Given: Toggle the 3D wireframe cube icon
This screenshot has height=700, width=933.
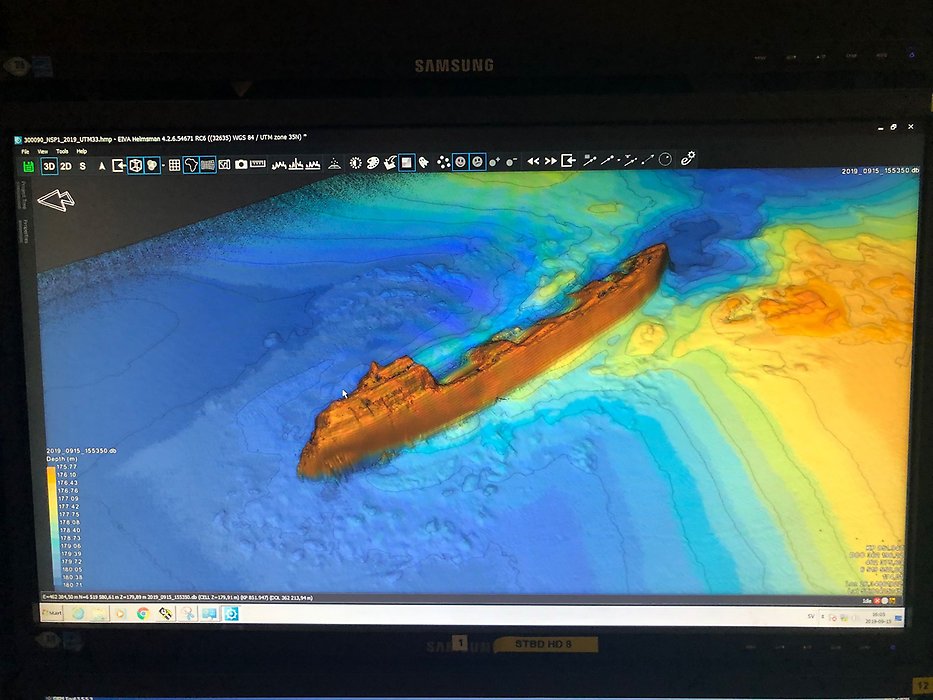Looking at the screenshot, I should [136, 165].
